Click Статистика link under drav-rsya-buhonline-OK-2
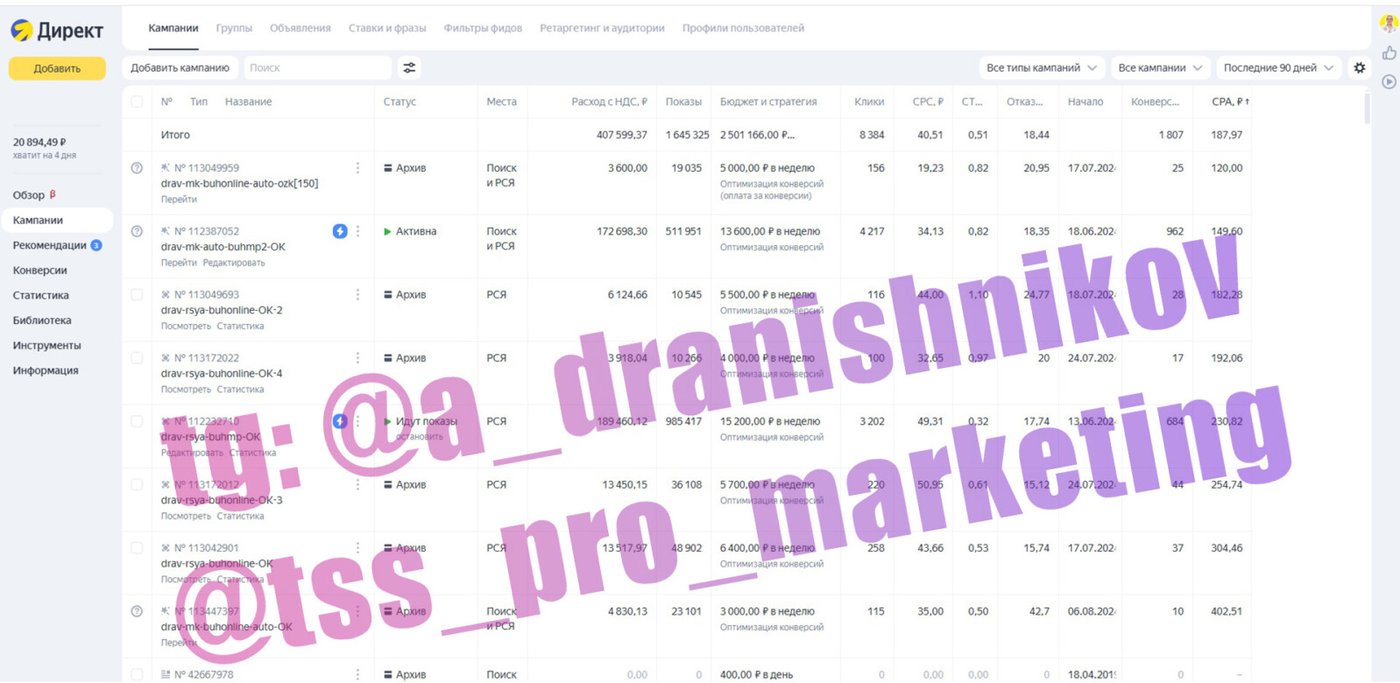 [x=240, y=326]
